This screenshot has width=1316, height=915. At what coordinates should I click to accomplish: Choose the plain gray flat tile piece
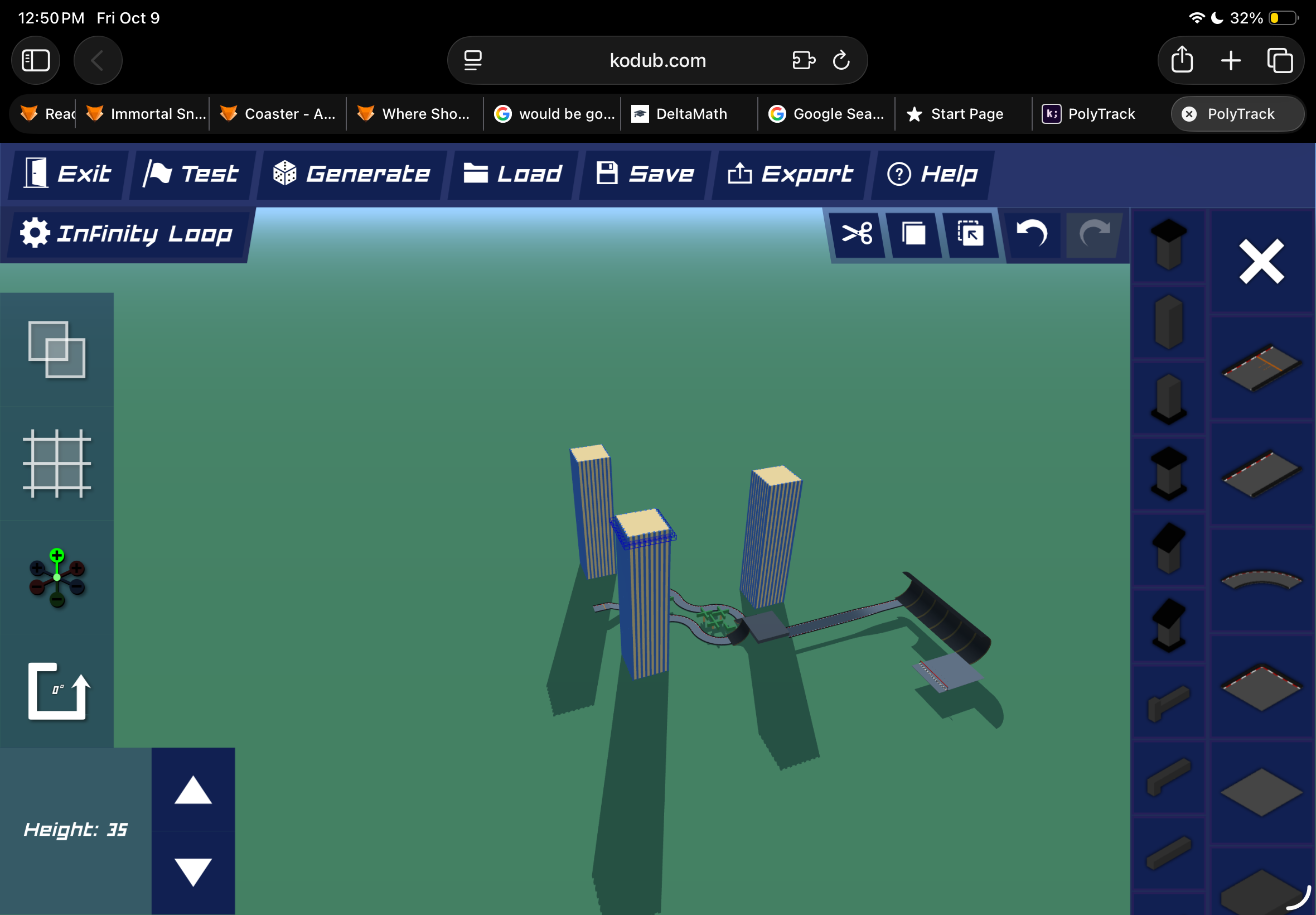point(1261,792)
